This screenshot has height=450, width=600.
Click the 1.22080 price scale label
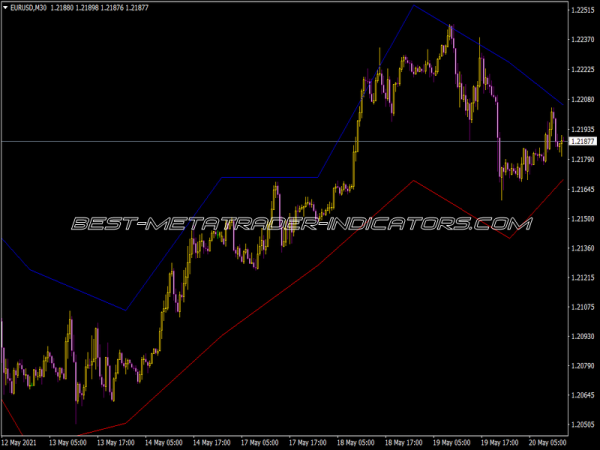coord(583,99)
